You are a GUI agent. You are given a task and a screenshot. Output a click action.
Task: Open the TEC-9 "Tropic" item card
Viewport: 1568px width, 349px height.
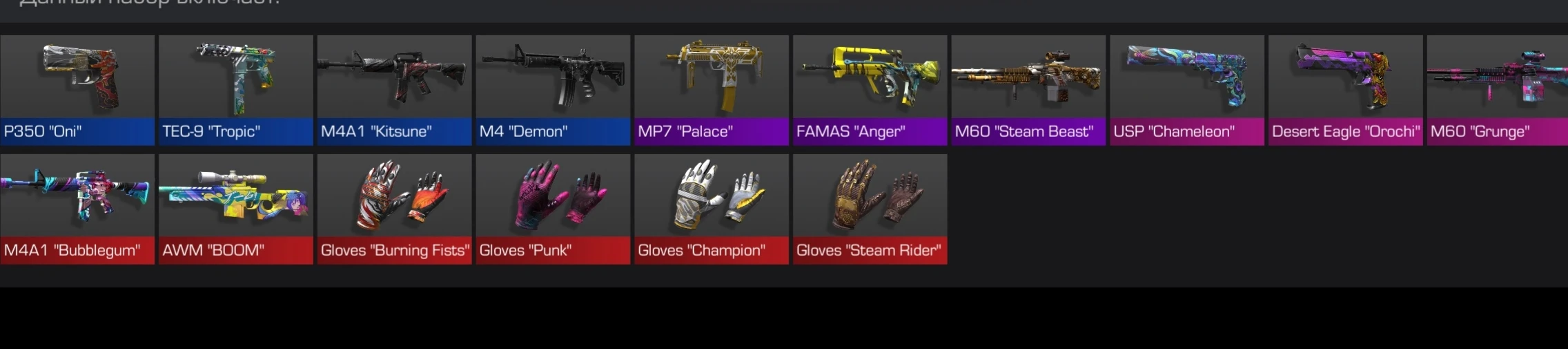point(236,90)
